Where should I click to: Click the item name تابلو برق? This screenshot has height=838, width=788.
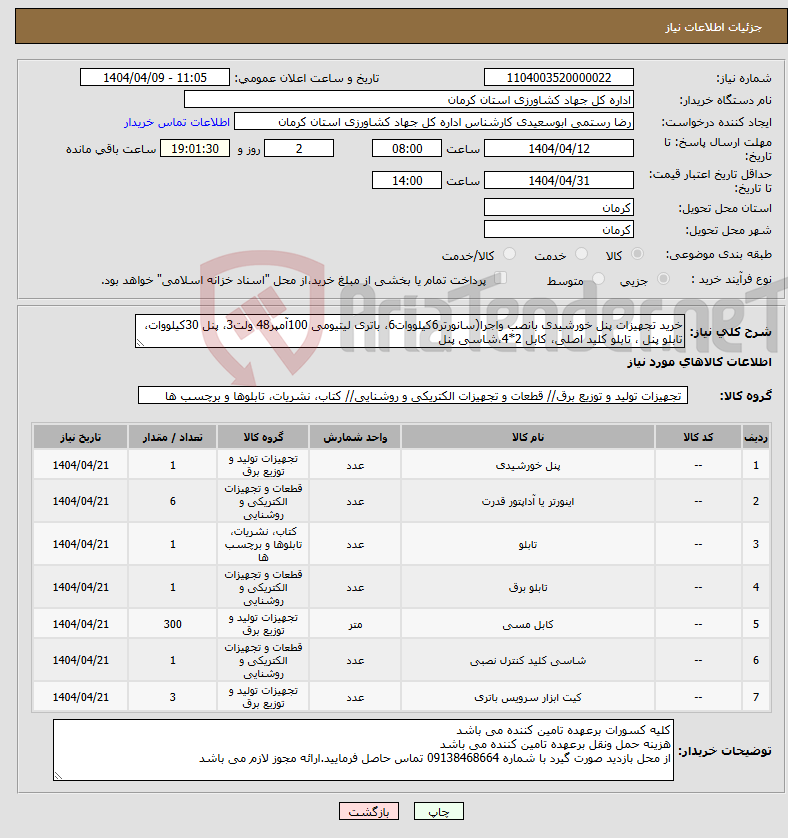[528, 587]
